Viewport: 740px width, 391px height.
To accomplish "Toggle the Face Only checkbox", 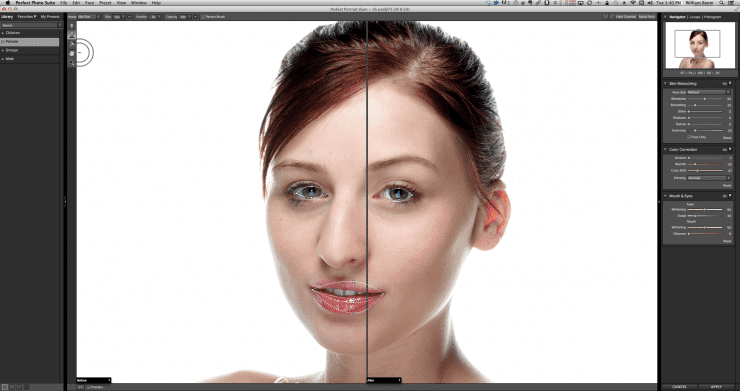I will tap(689, 137).
